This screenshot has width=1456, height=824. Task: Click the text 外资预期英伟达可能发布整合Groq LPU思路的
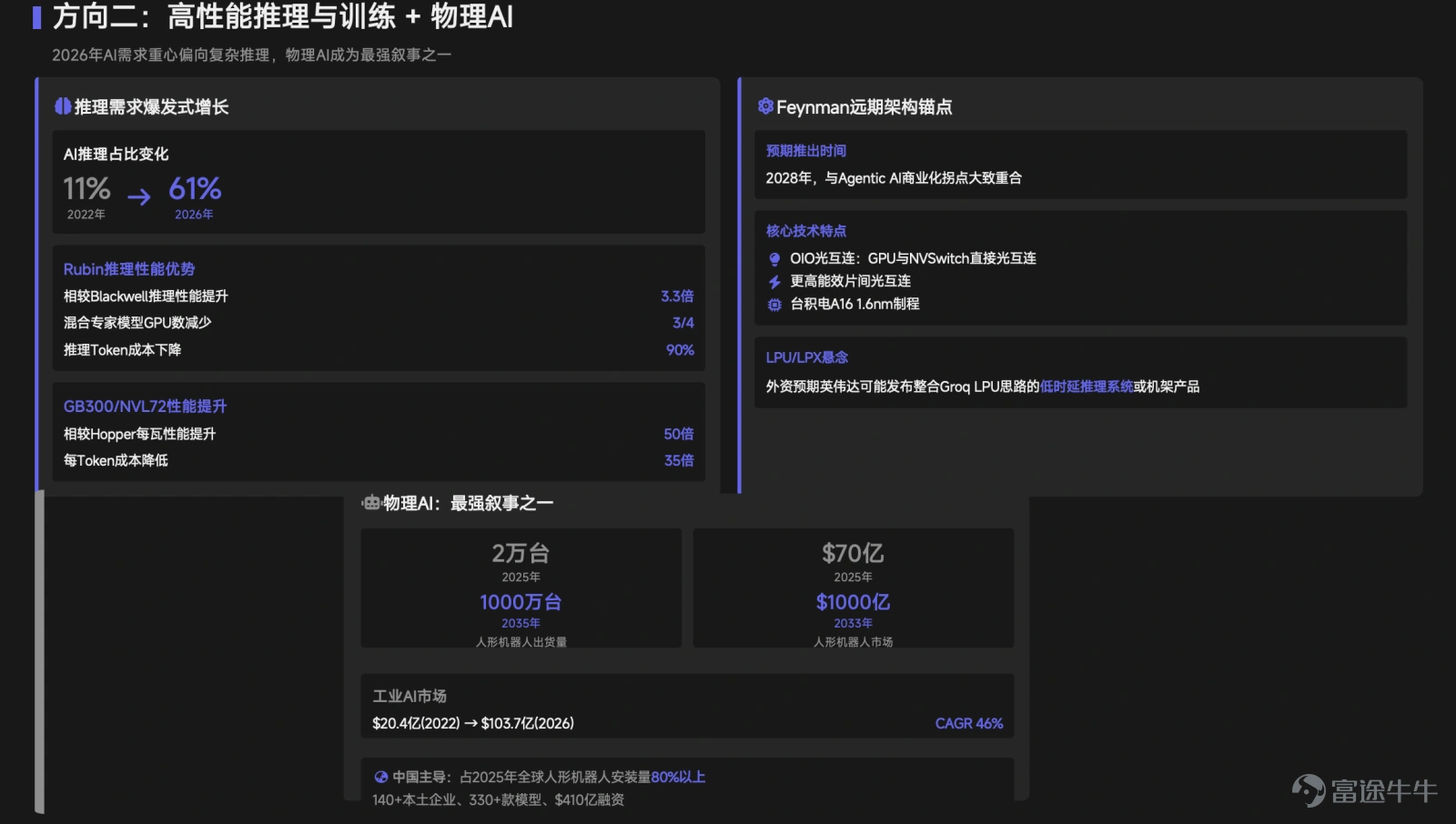coord(903,387)
